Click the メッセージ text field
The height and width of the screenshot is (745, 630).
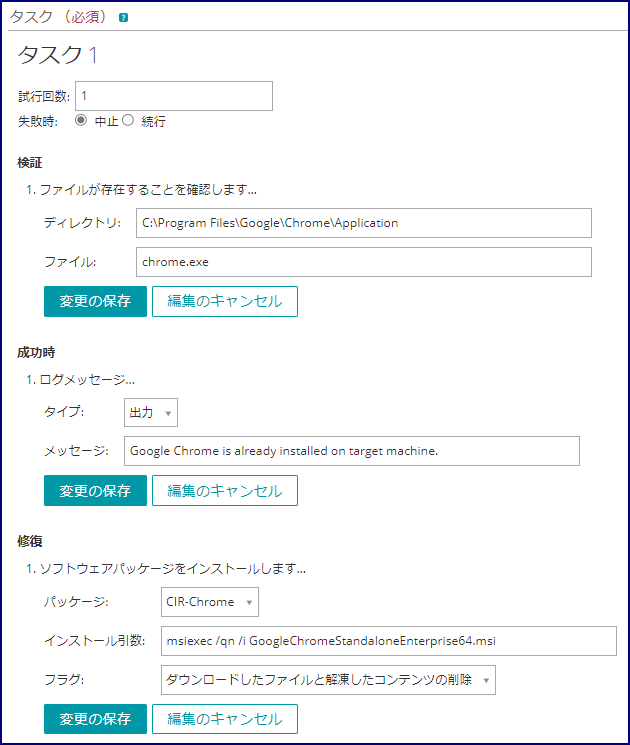point(352,451)
